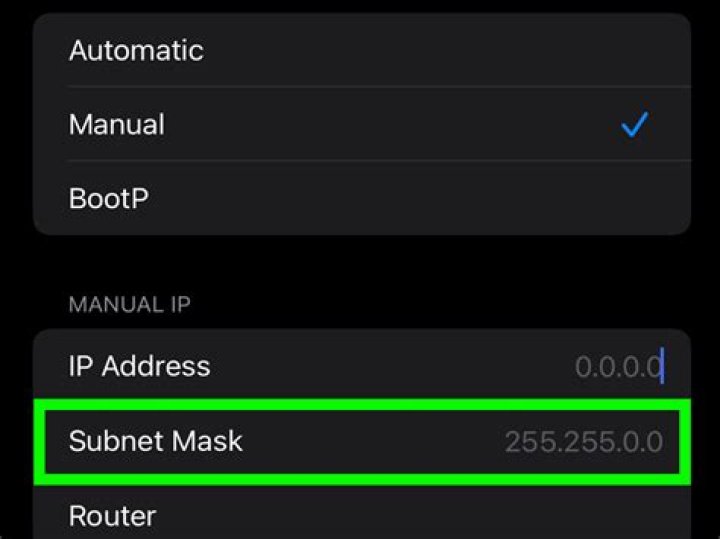Switch to the BootP configuration option

[109, 198]
